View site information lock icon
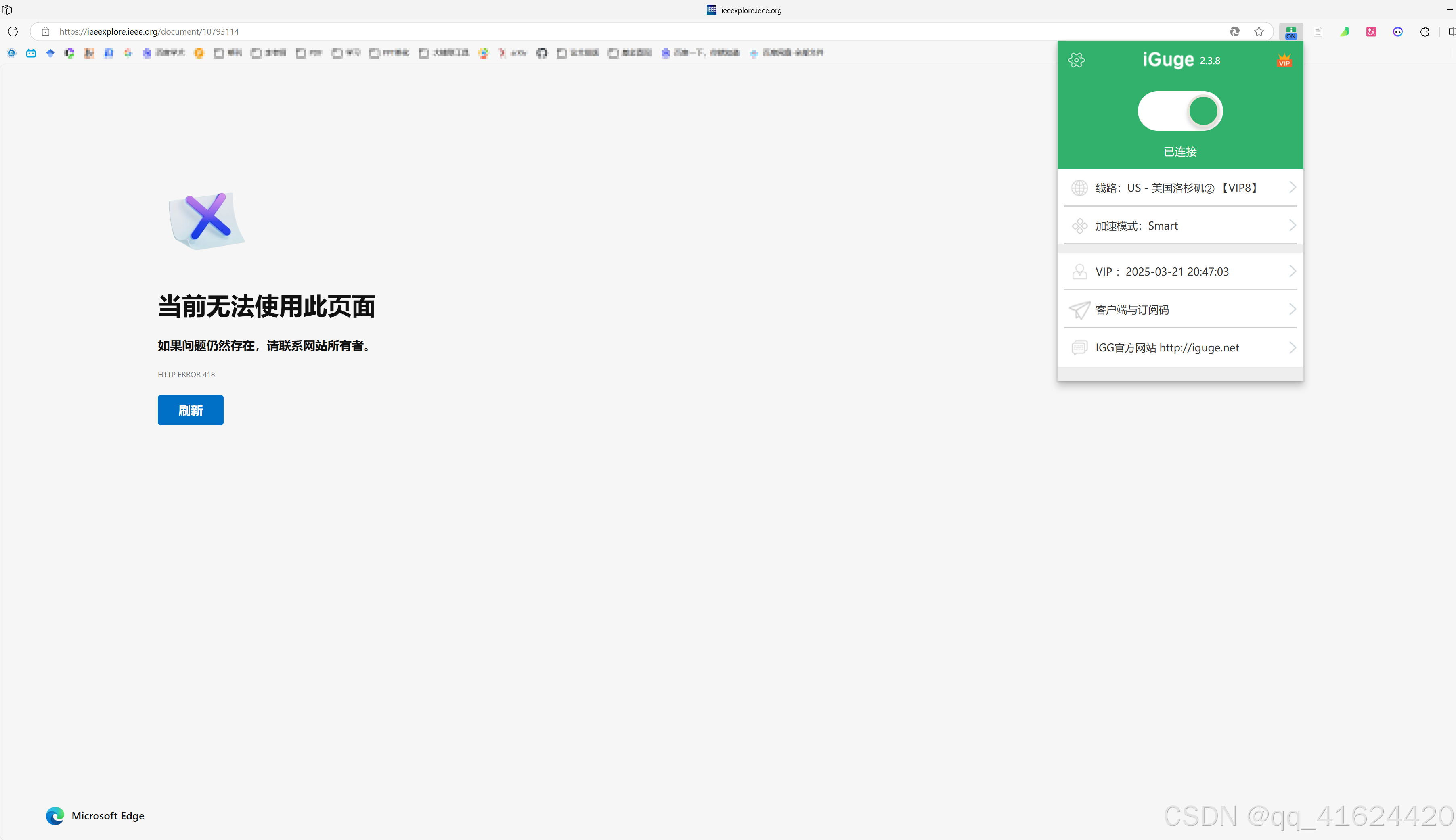The width and height of the screenshot is (1456, 840). 46,32
